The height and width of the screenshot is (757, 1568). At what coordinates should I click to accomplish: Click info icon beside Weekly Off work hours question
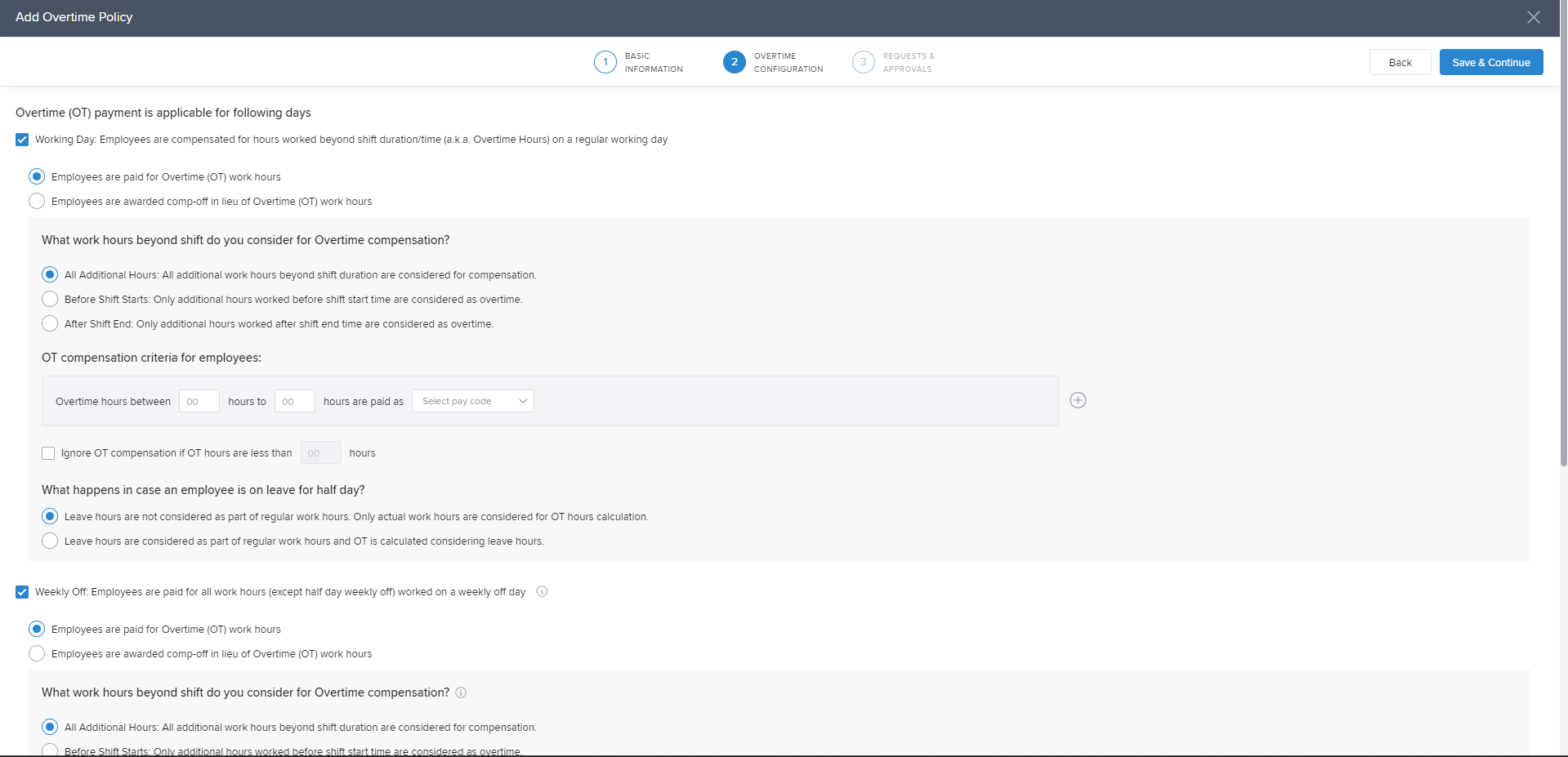pyautogui.click(x=461, y=692)
